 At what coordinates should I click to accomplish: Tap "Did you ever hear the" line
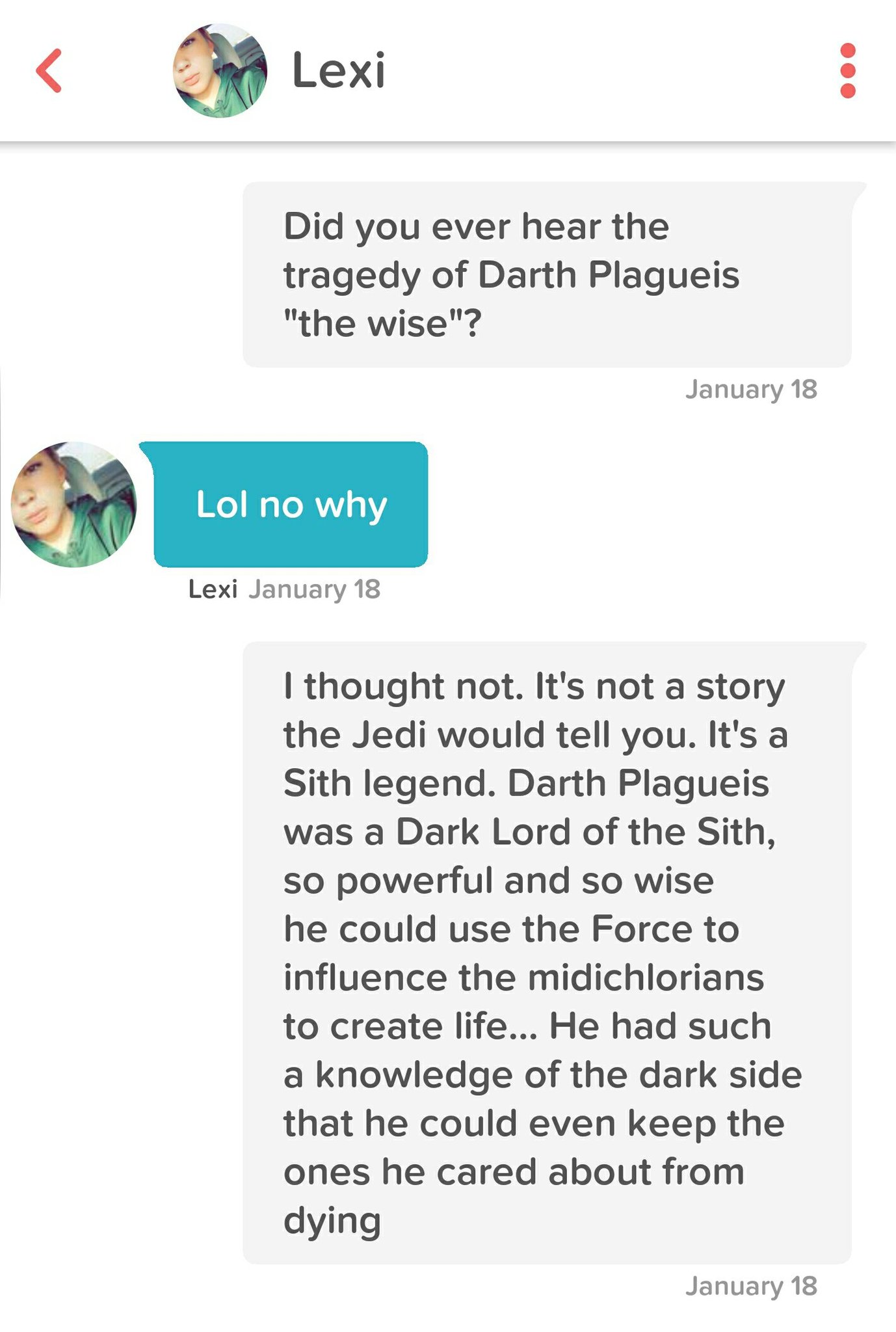pos(476,227)
